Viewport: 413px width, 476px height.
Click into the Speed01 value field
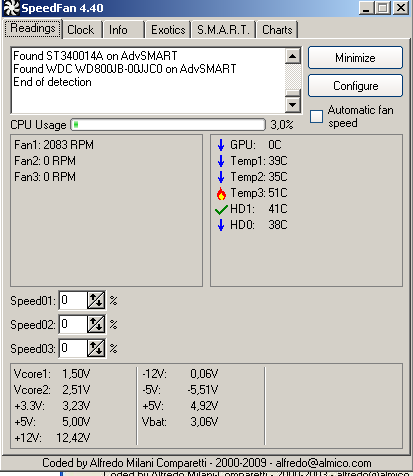click(x=73, y=301)
